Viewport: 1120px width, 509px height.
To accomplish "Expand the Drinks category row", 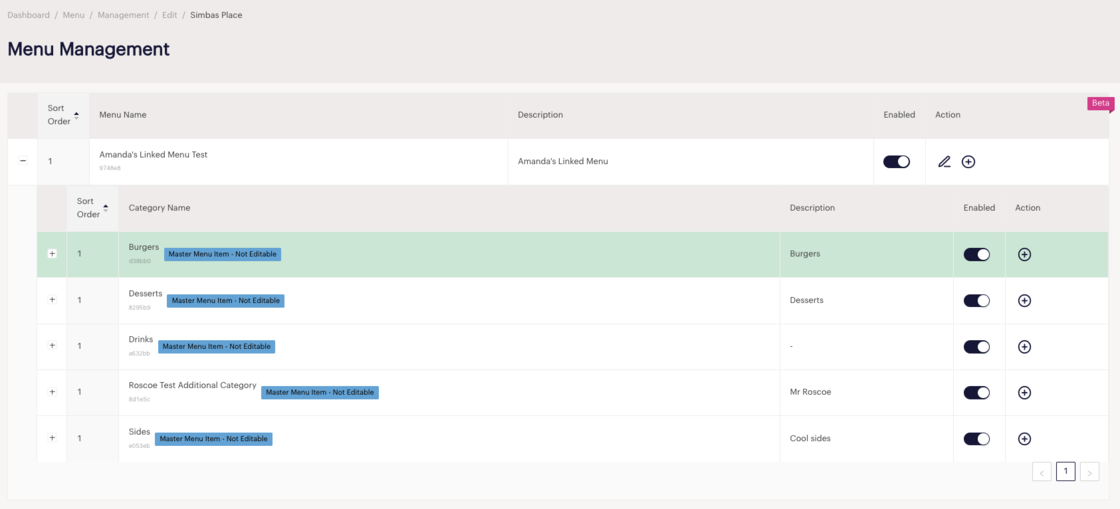I will pyautogui.click(x=52, y=346).
